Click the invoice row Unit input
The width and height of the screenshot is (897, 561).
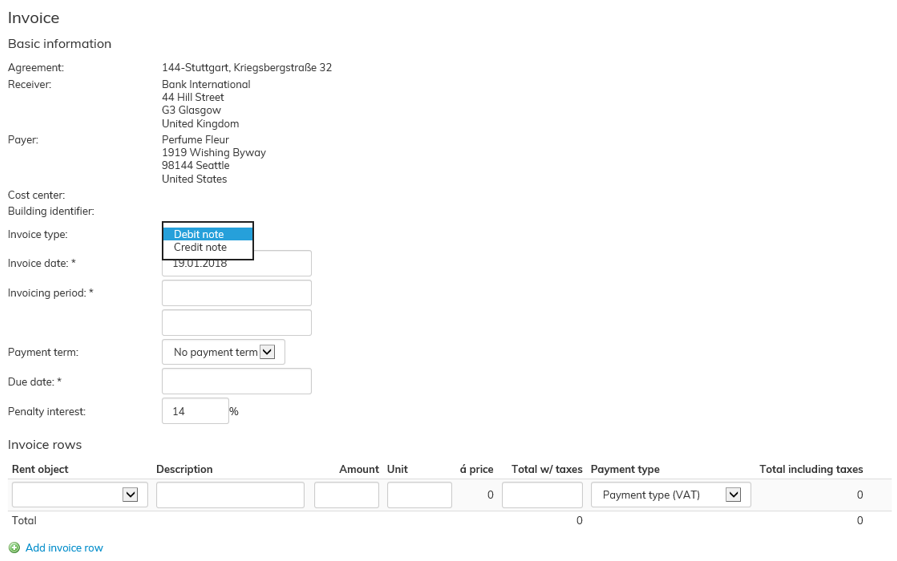(x=419, y=495)
